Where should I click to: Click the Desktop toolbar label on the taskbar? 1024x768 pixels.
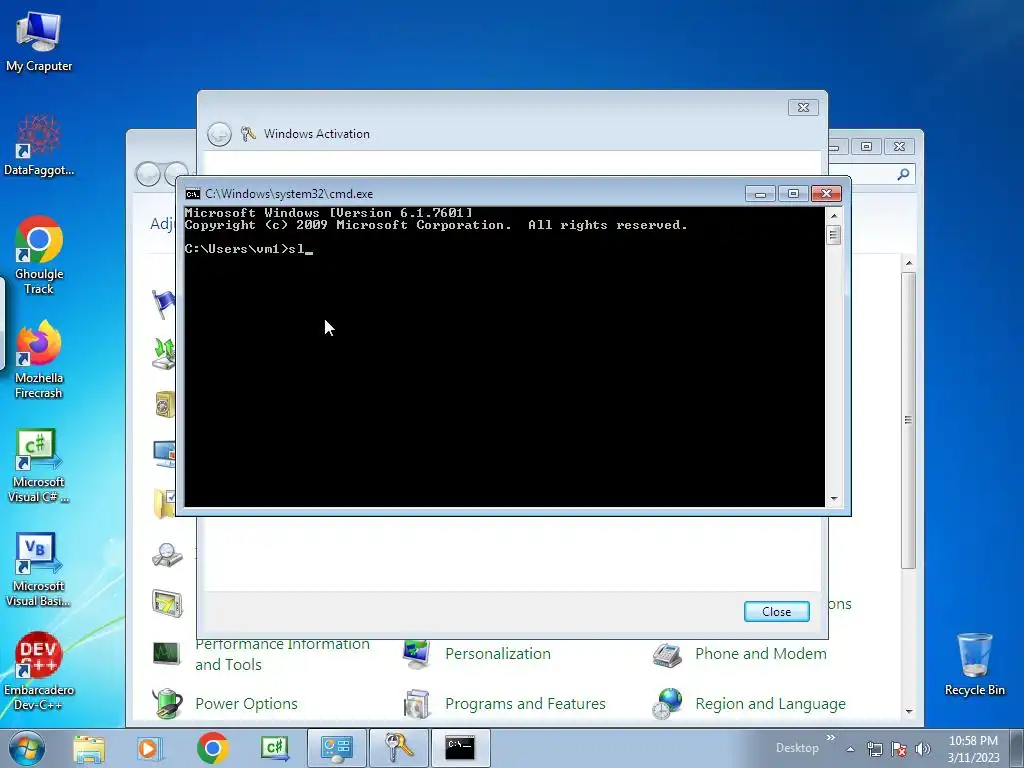pos(797,748)
